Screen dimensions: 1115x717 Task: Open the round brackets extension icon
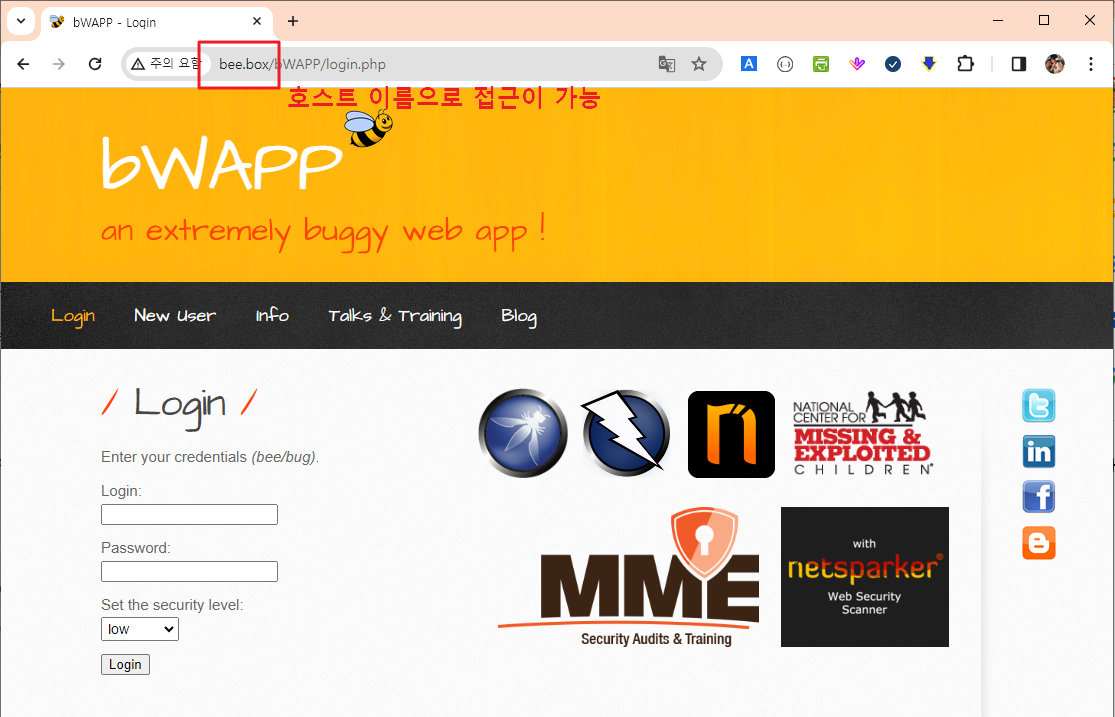tap(785, 64)
